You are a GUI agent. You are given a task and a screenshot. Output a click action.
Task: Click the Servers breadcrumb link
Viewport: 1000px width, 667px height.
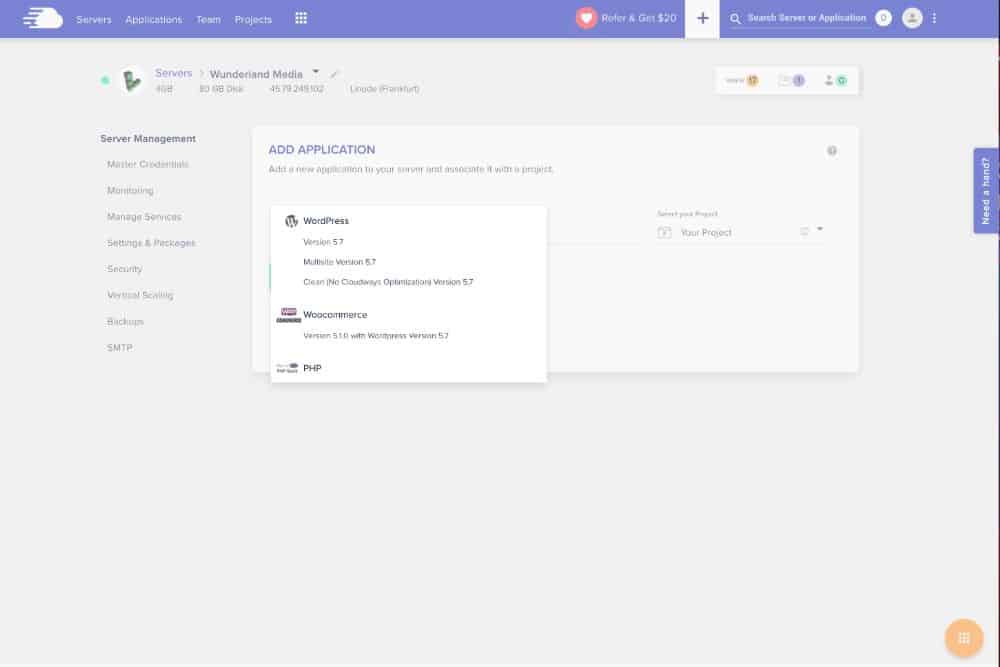click(x=173, y=73)
